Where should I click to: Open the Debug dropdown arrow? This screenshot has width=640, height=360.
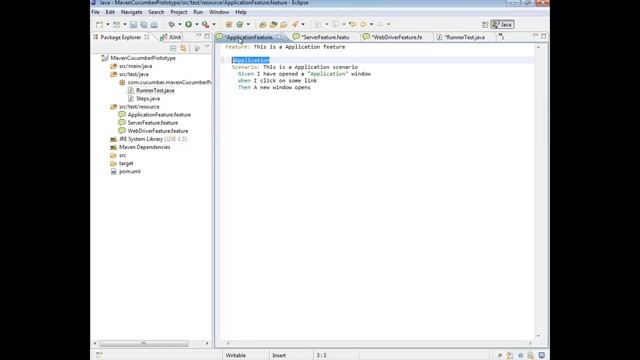[180, 24]
